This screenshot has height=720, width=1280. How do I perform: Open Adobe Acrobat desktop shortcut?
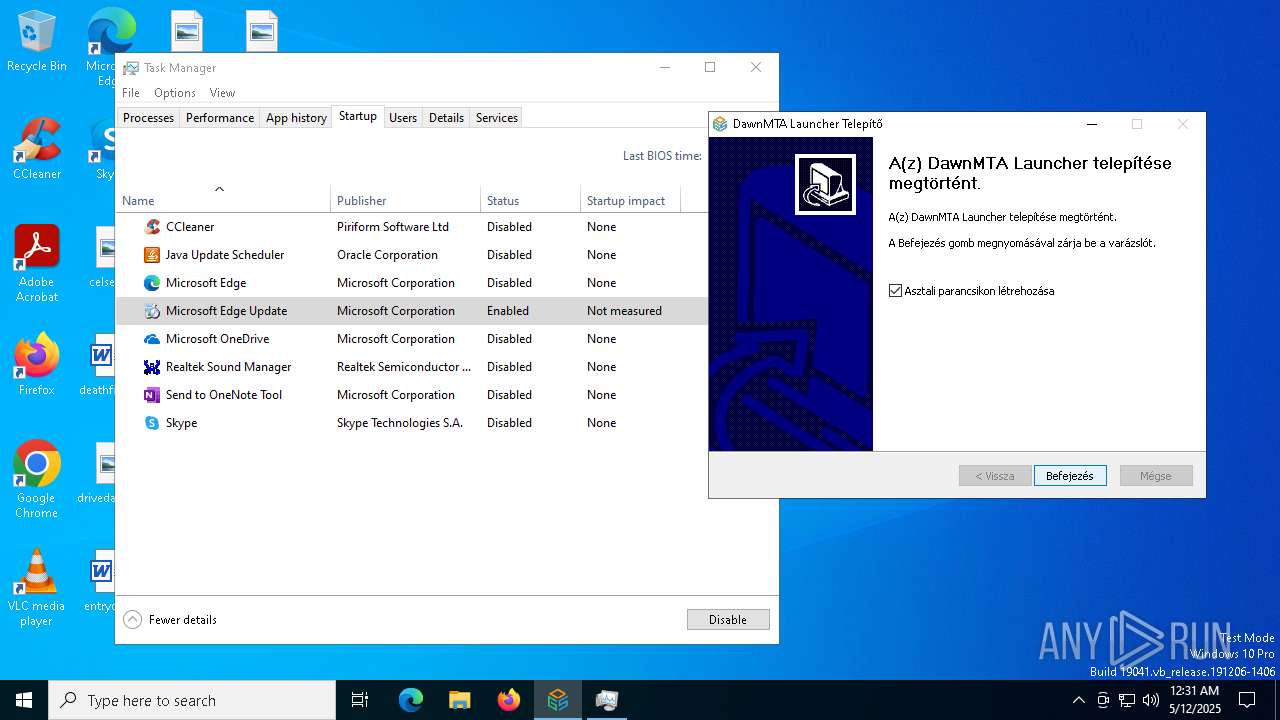tap(37, 264)
